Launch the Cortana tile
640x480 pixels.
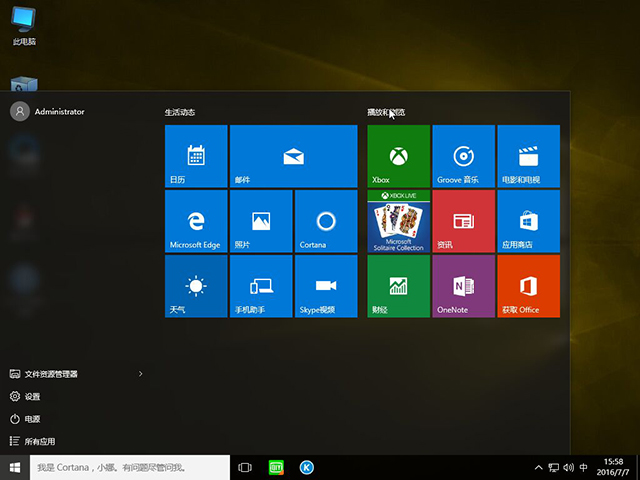(325, 221)
